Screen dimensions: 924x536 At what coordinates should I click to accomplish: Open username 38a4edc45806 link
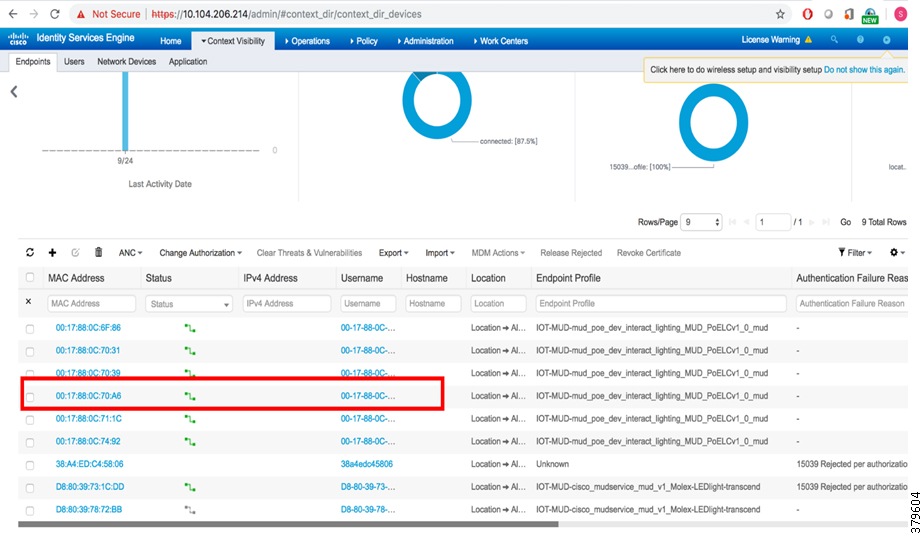(x=367, y=464)
